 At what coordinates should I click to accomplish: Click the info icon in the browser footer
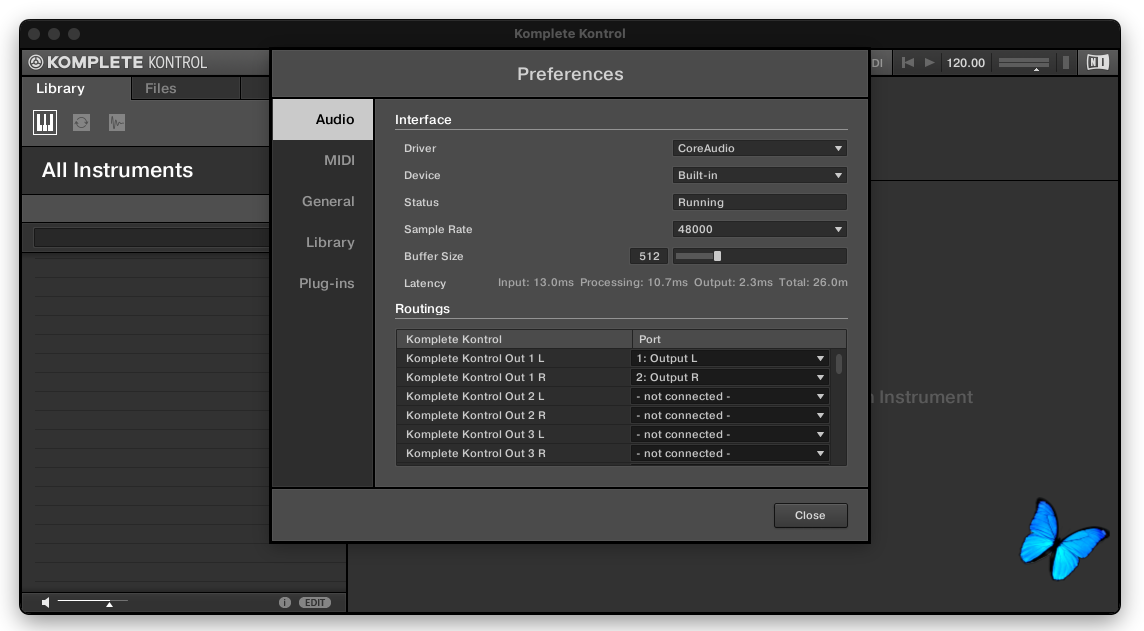(285, 603)
